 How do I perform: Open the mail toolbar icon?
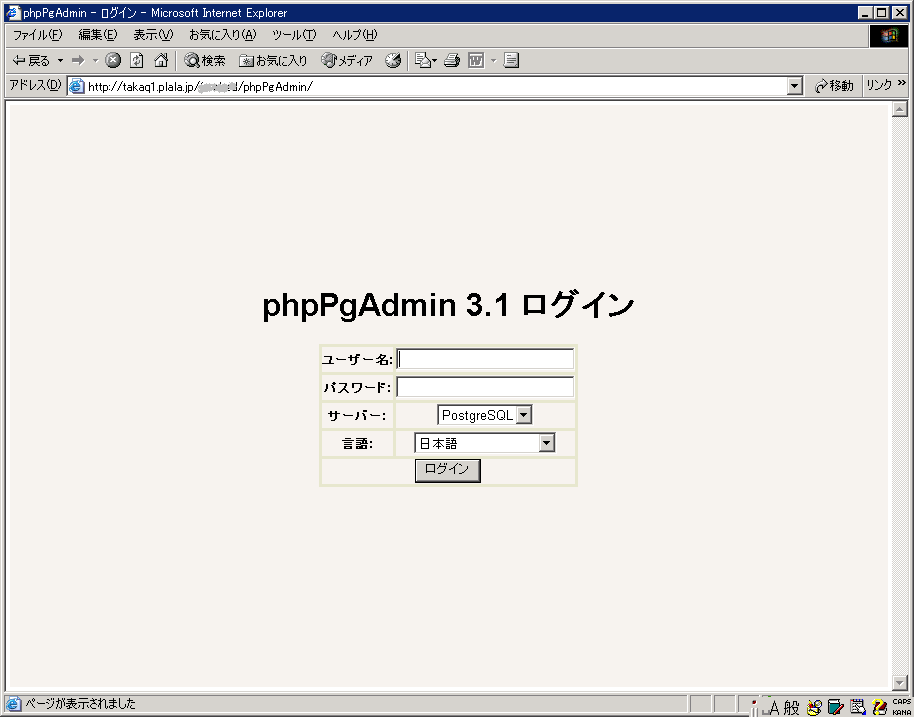(x=426, y=60)
